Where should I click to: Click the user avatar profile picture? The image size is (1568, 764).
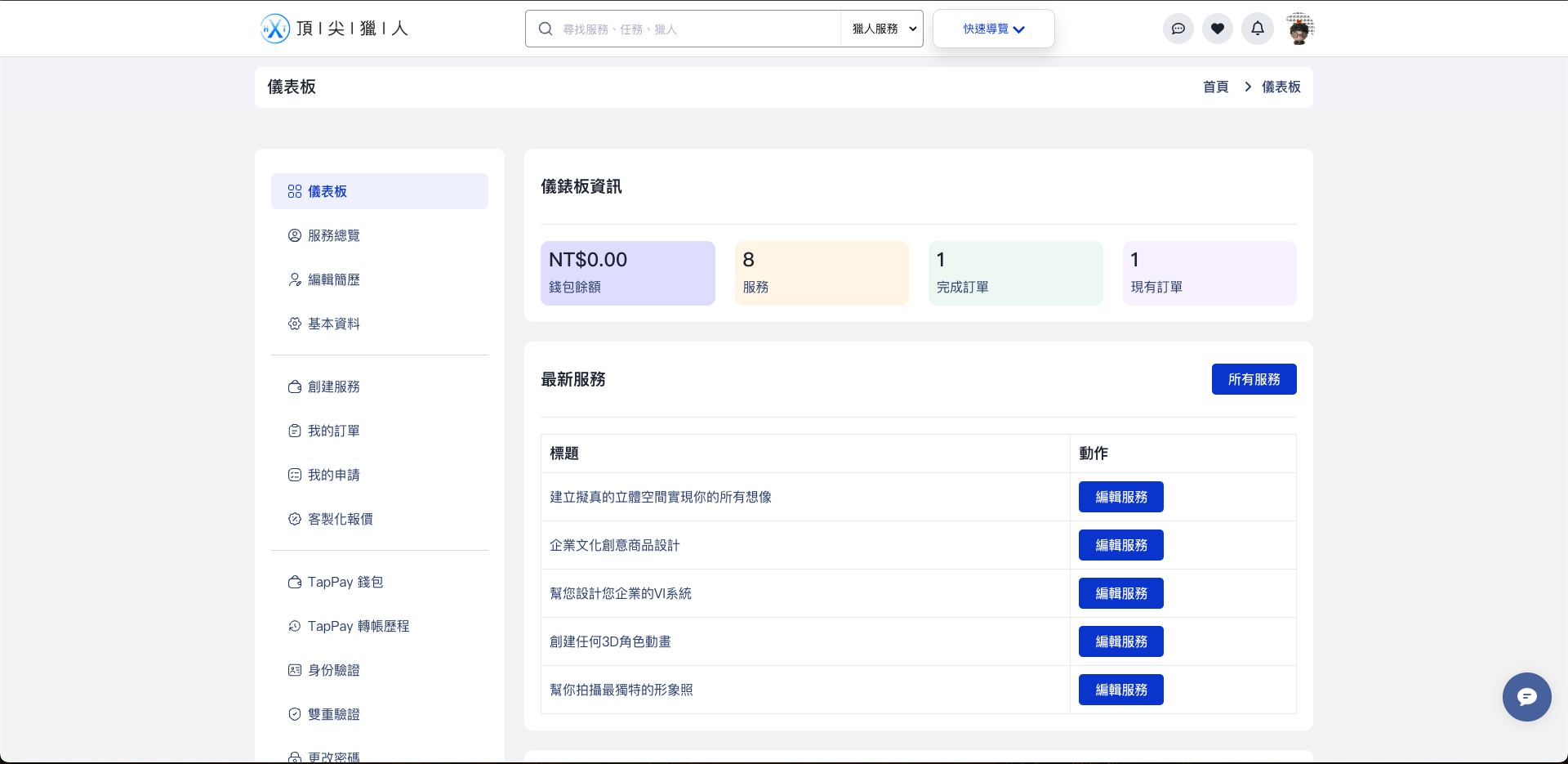point(1299,29)
